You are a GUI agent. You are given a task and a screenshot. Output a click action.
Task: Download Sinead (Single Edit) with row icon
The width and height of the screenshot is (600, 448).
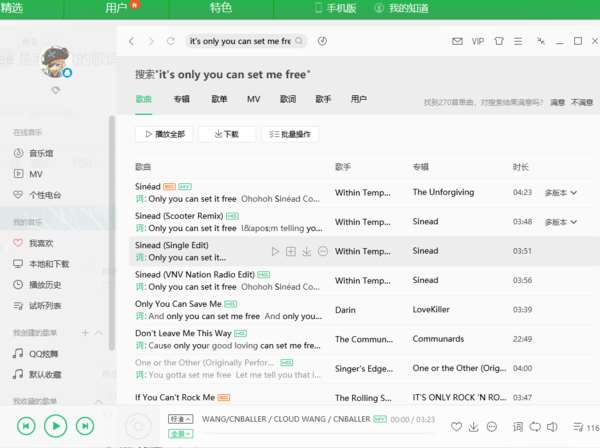tap(307, 251)
